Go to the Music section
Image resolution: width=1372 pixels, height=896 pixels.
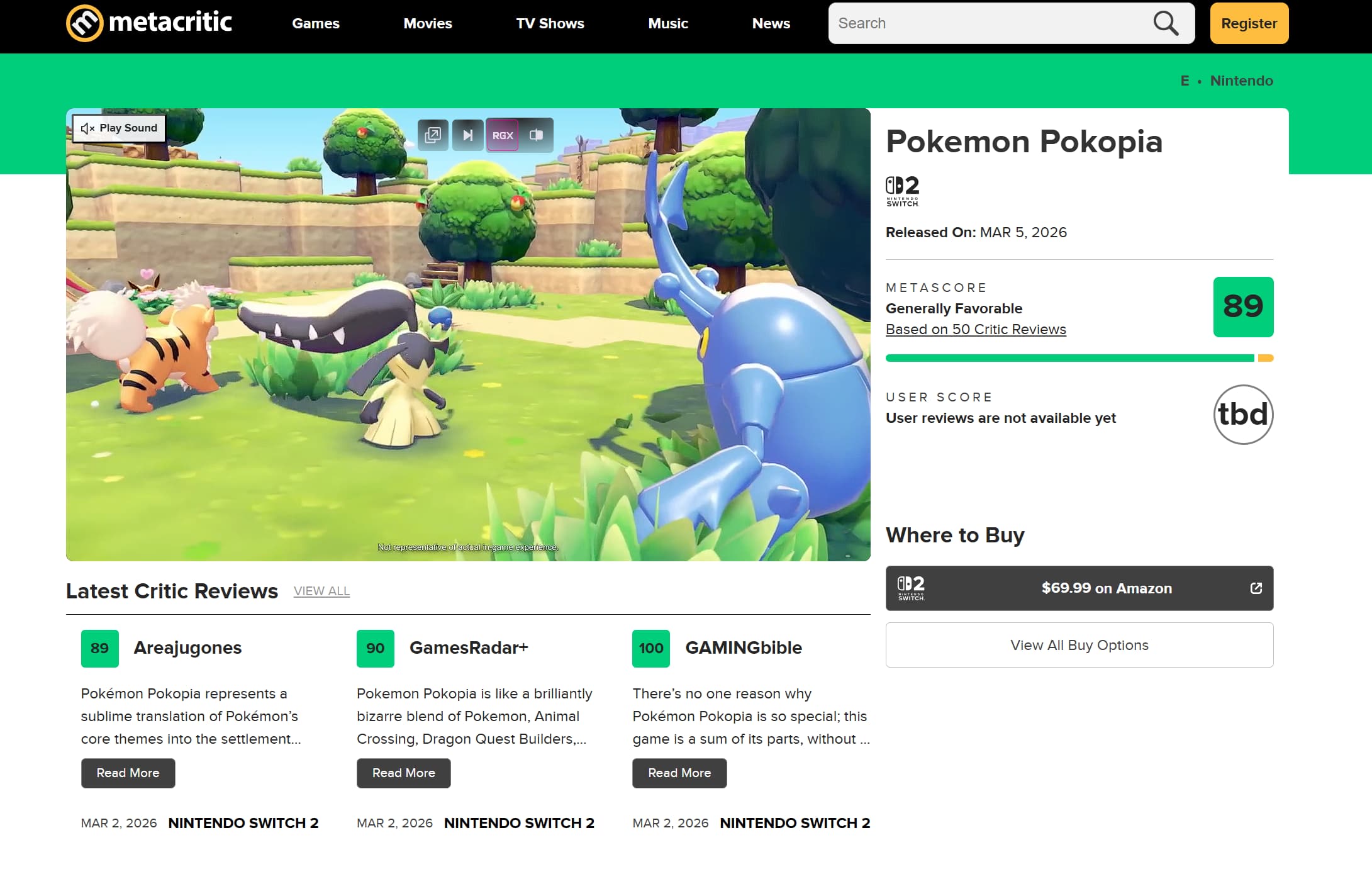tap(667, 23)
